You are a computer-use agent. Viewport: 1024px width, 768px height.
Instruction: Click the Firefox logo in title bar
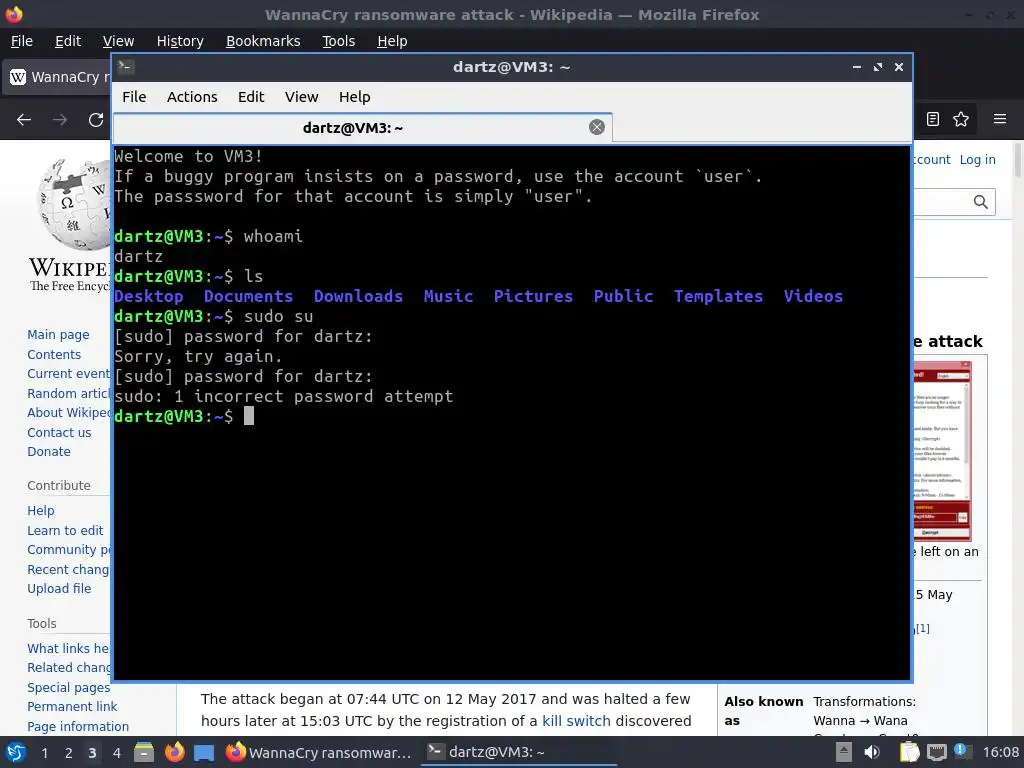tap(14, 14)
